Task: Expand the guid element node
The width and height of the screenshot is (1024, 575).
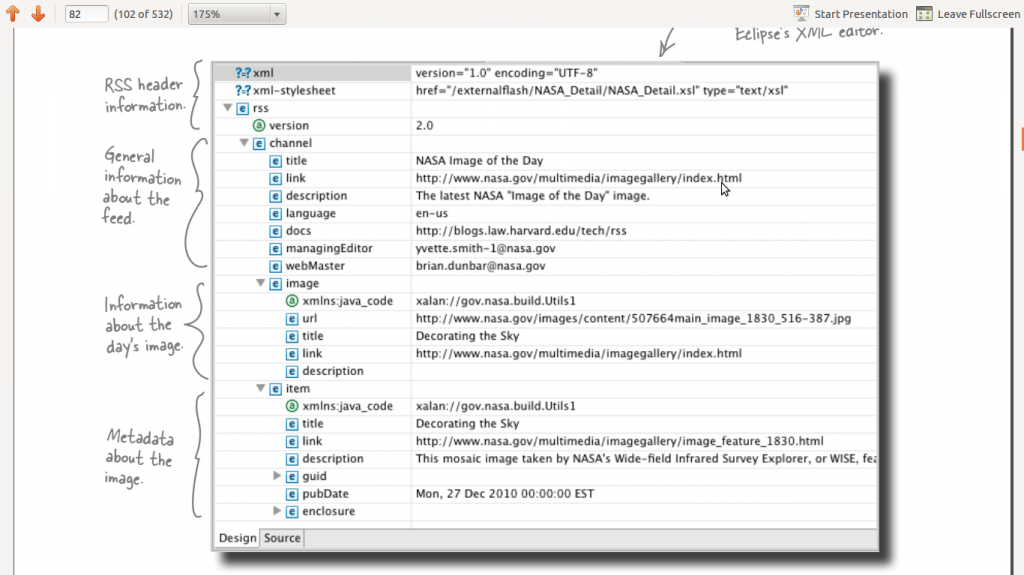Action: (x=276, y=476)
